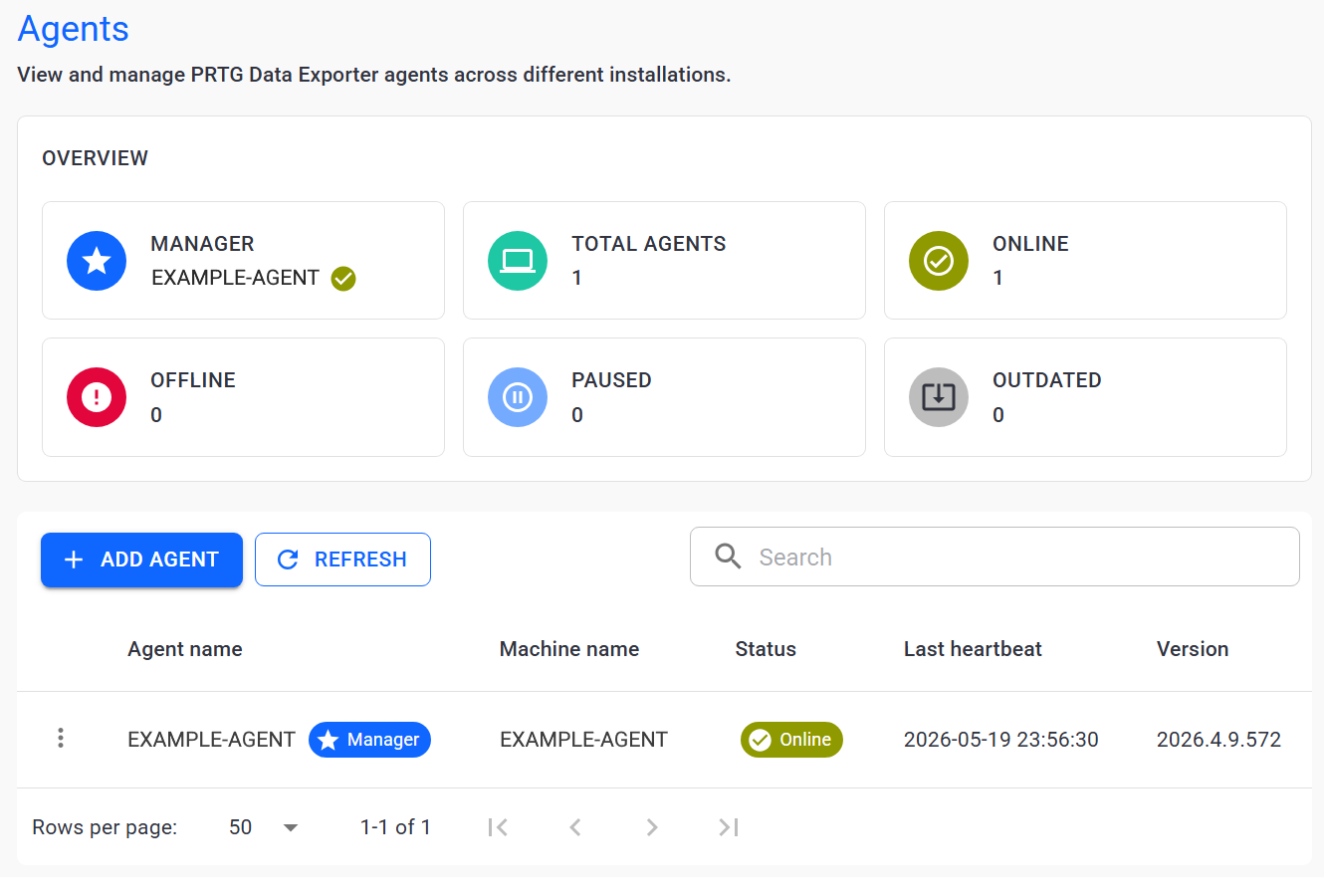The image size is (1324, 896).
Task: Sort by Version column header
Action: point(1193,649)
